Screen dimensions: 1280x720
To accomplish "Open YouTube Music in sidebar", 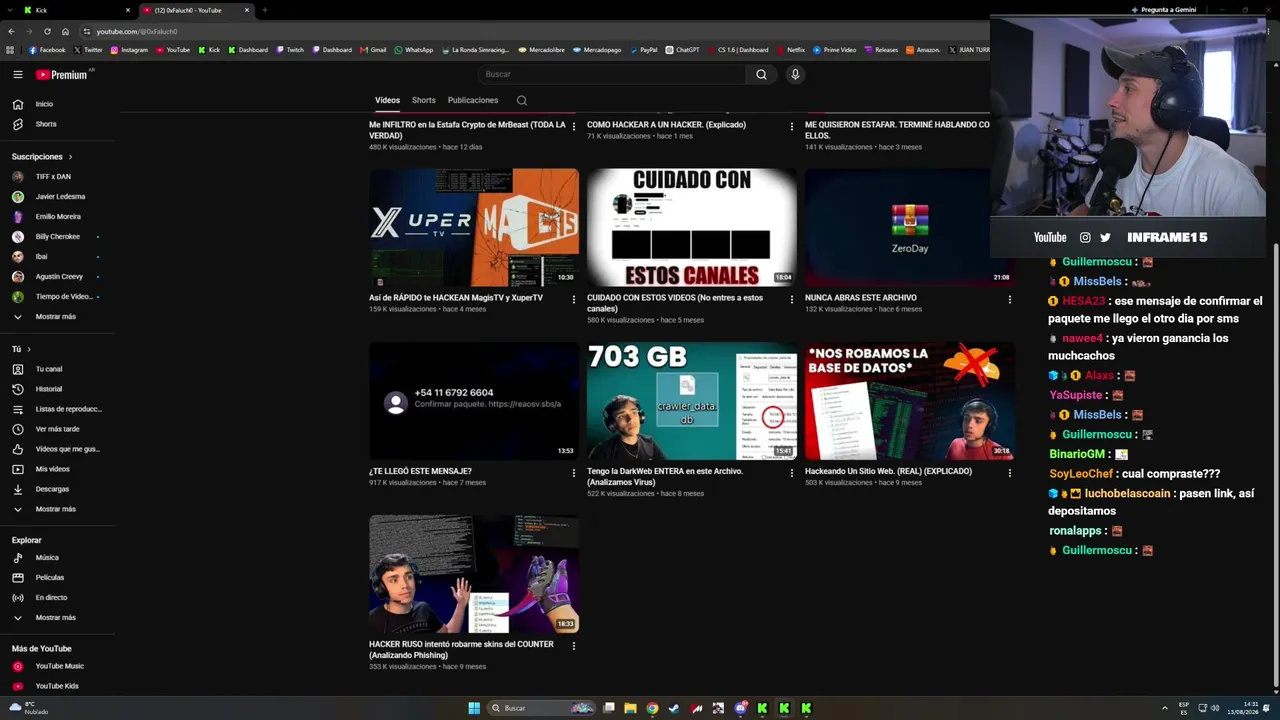I will [x=58, y=666].
